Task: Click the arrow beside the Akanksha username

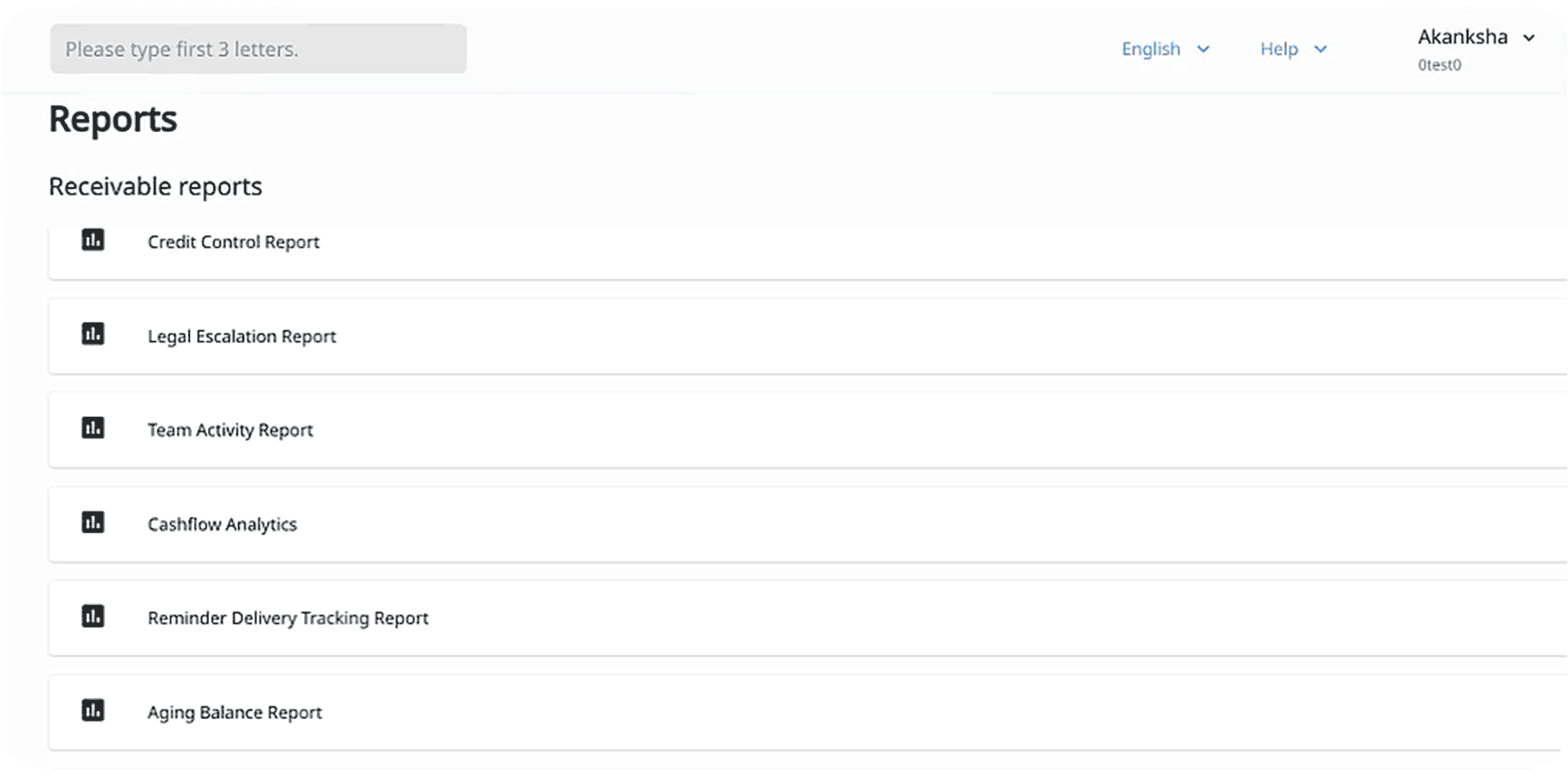Action: tap(1529, 38)
